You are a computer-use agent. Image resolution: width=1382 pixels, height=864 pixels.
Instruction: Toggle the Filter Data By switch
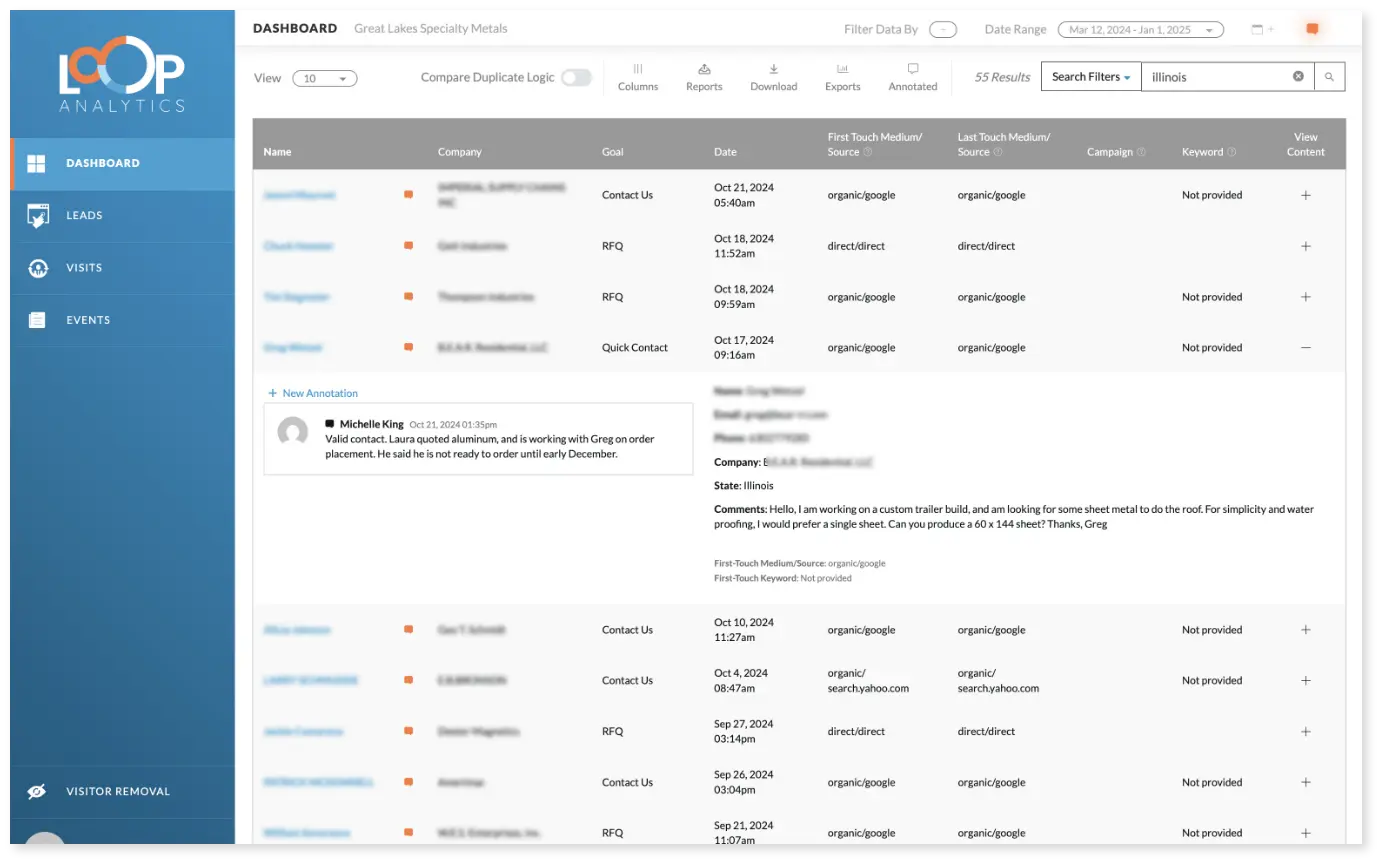tap(942, 30)
